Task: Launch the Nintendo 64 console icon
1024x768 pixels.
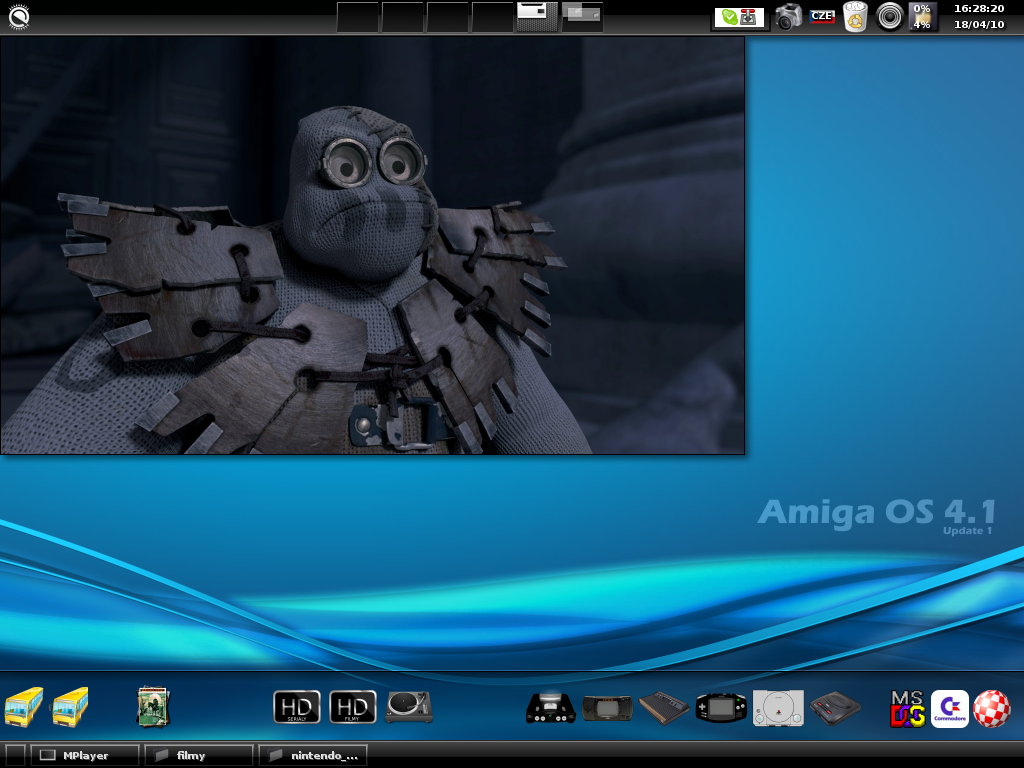Action: pyautogui.click(x=551, y=708)
